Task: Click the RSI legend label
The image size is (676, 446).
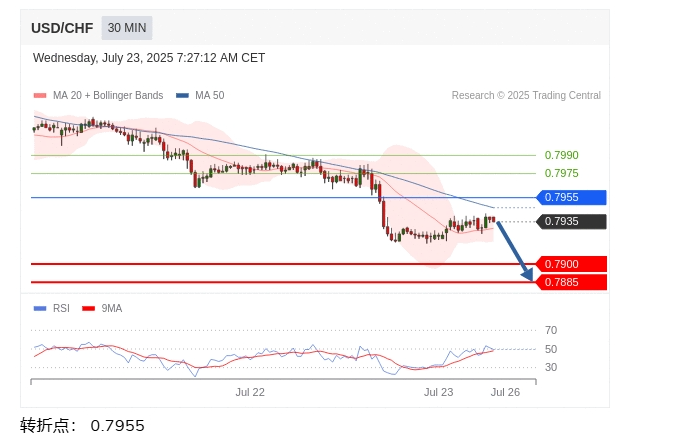Action: click(61, 308)
